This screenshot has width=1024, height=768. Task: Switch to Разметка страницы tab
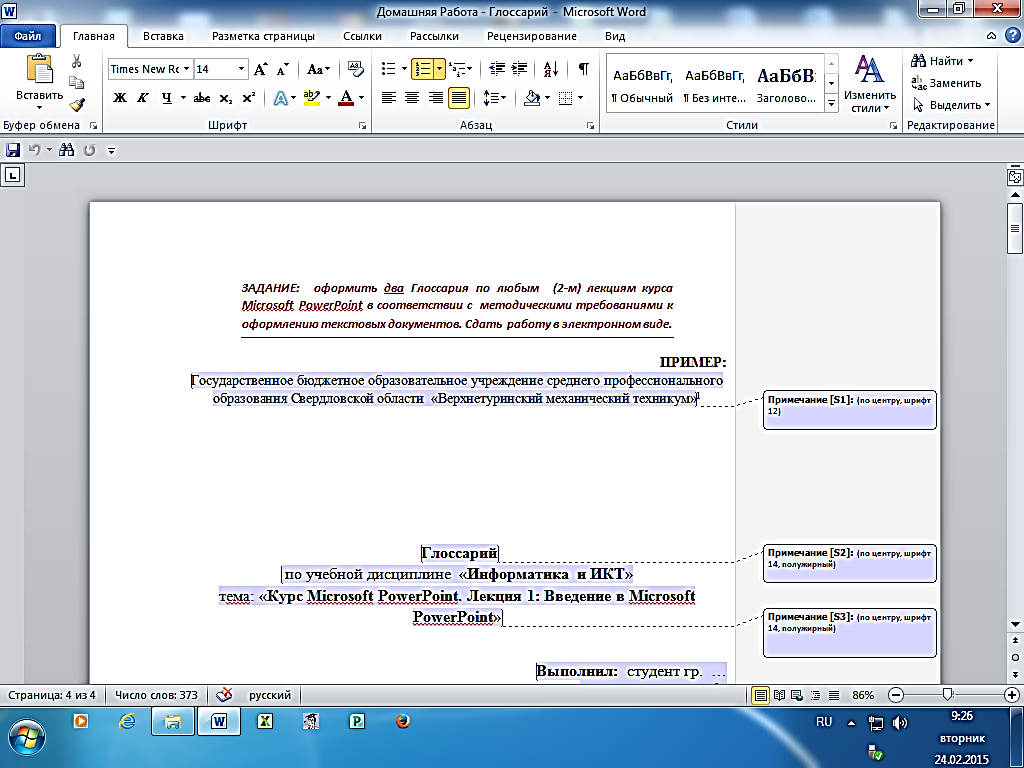click(x=263, y=36)
